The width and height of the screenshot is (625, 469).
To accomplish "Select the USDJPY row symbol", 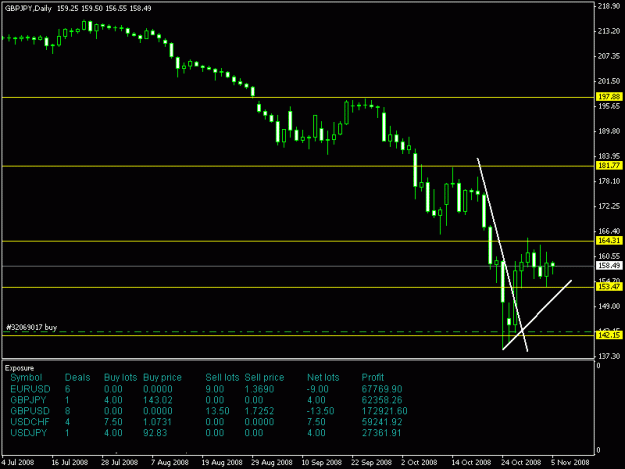I will (29, 433).
